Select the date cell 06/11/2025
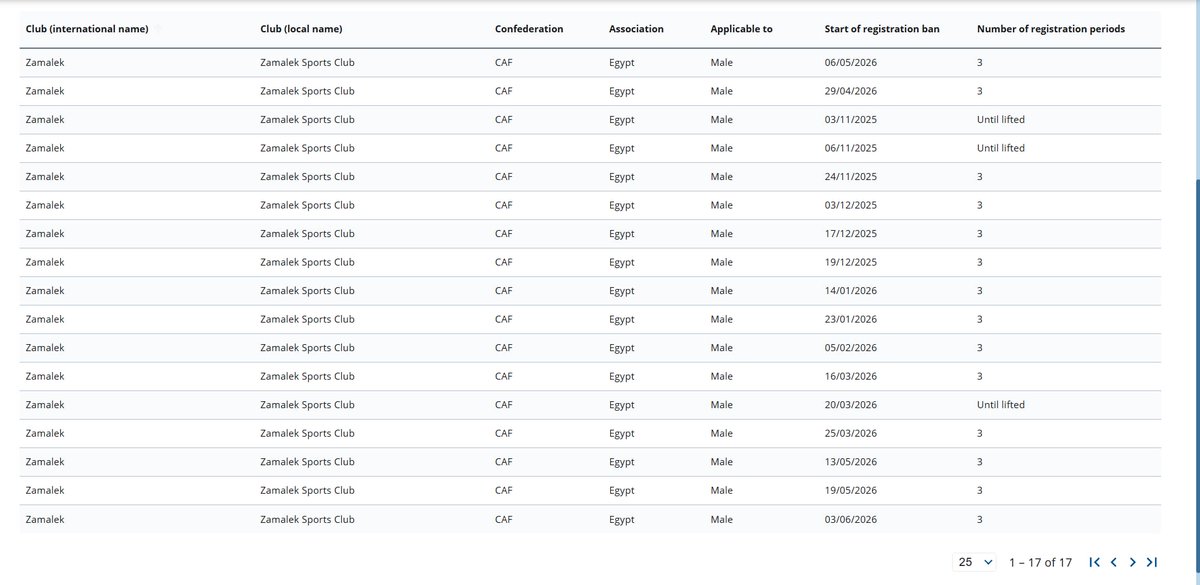Screen dimensions: 1200x585 pos(851,148)
